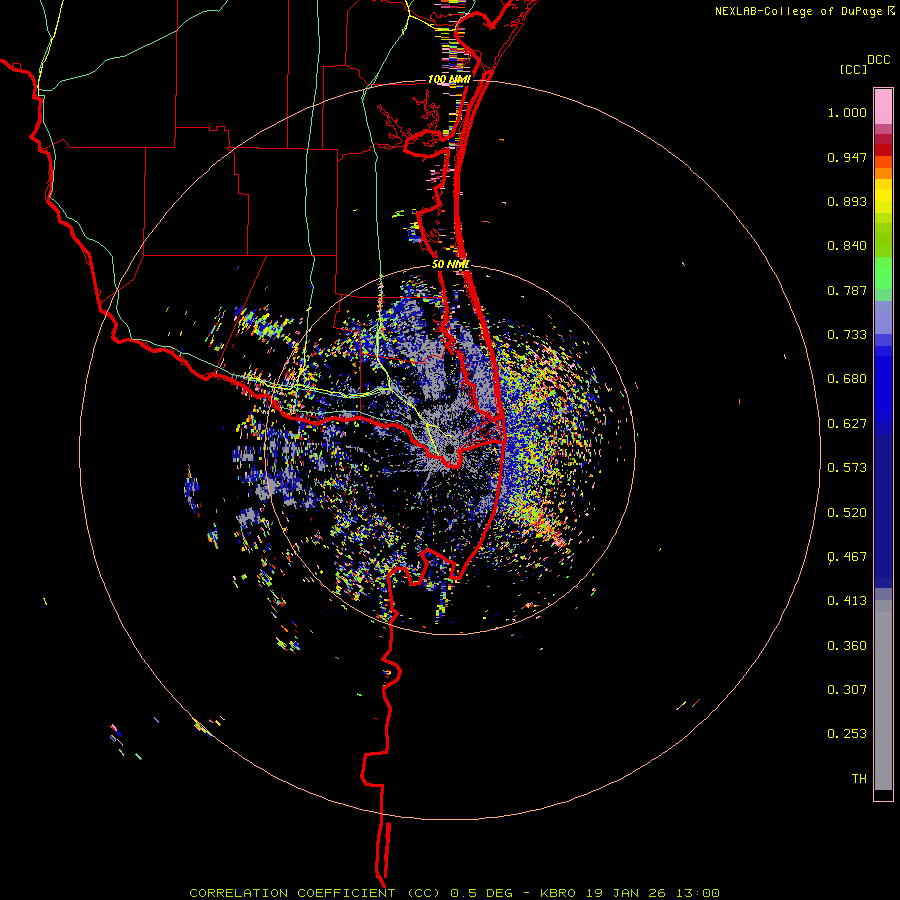Click the DCC label above the color bar
The height and width of the screenshot is (900, 900).
pyautogui.click(x=879, y=60)
